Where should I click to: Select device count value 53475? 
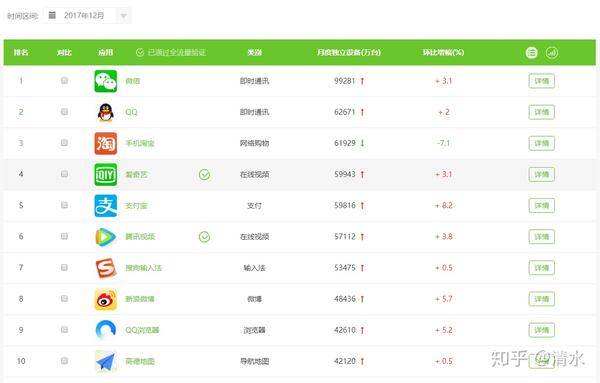click(345, 267)
